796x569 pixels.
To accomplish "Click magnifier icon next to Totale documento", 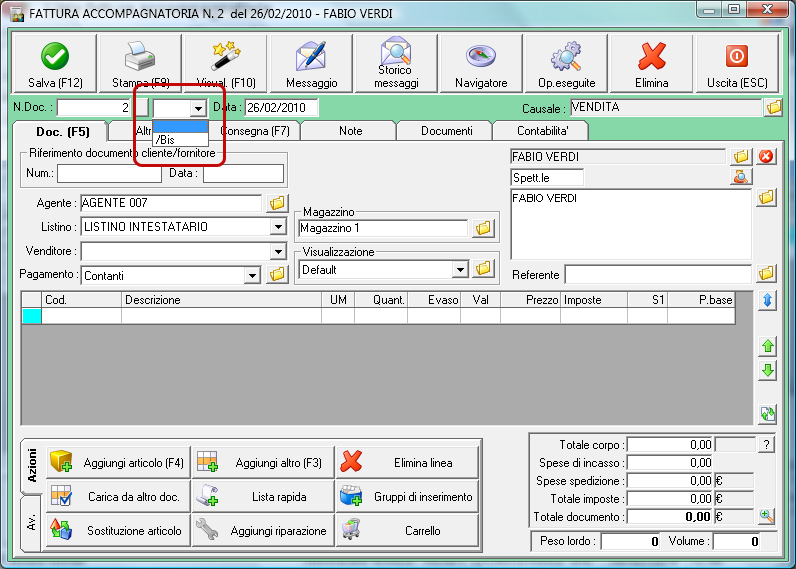I will (x=766, y=517).
